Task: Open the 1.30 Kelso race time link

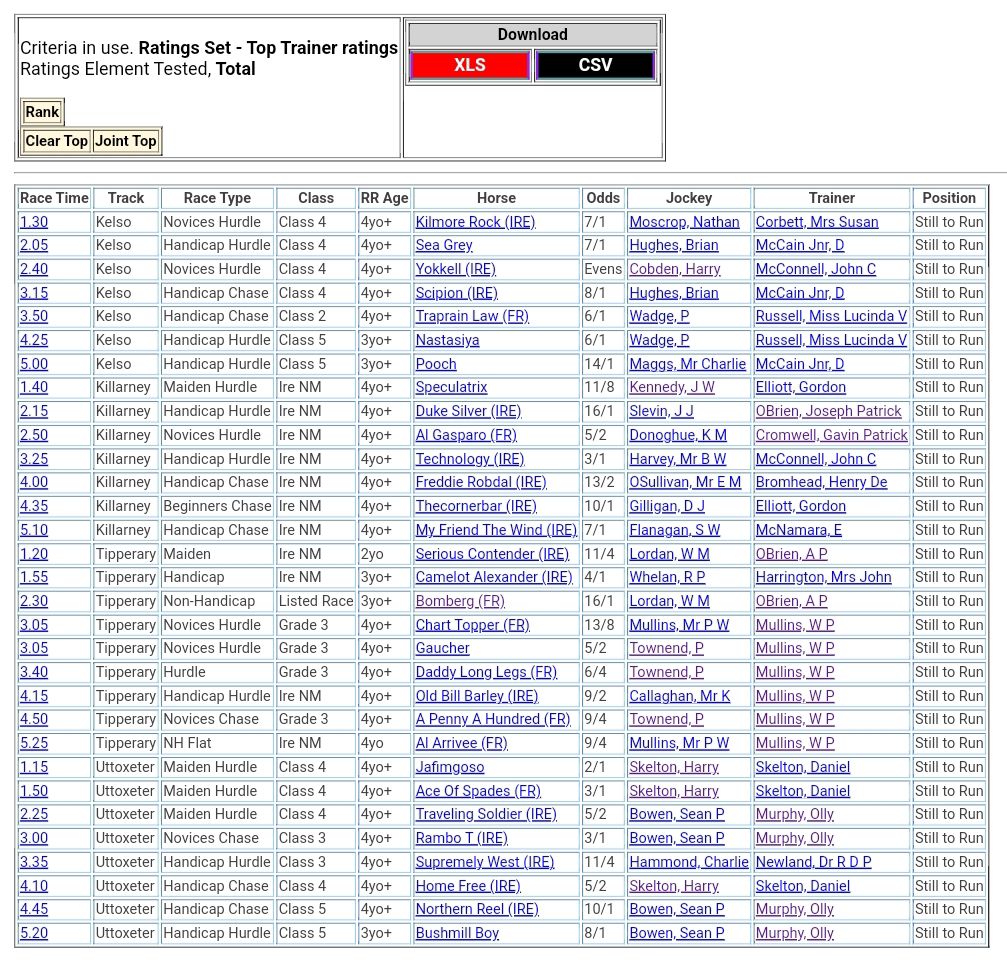Action: click(x=34, y=222)
